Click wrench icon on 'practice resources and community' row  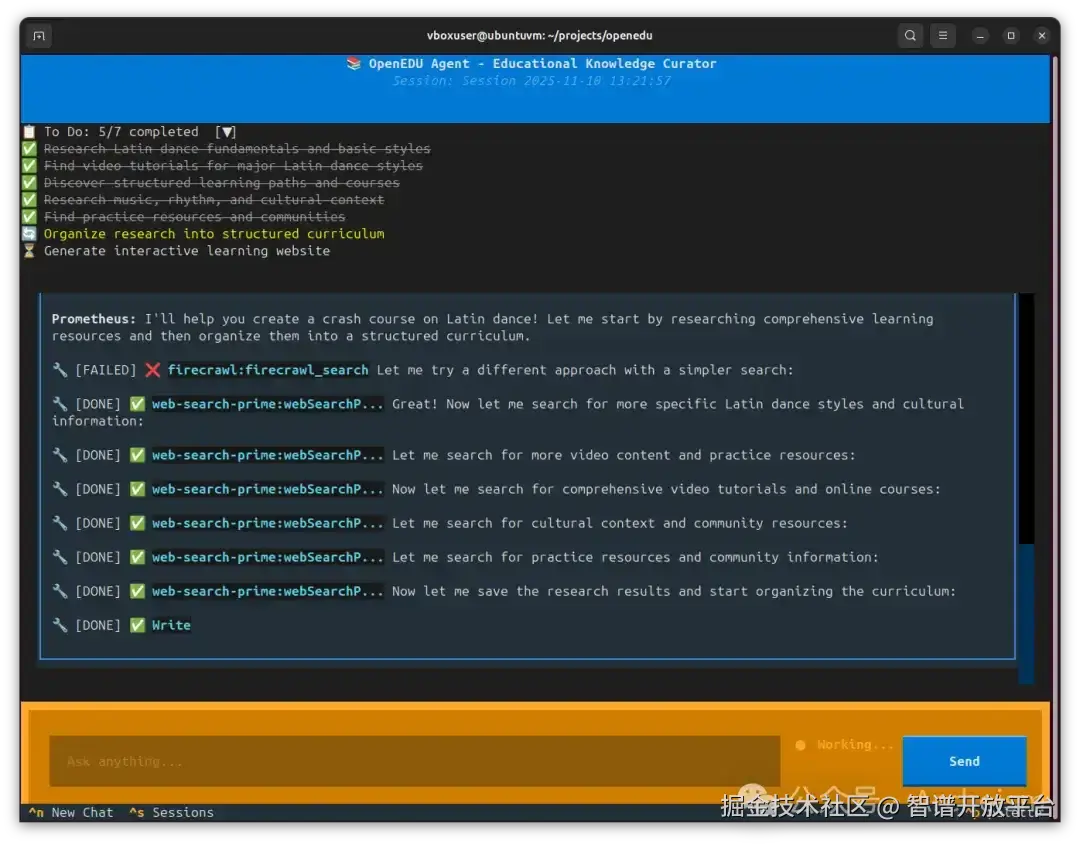pyautogui.click(x=60, y=557)
